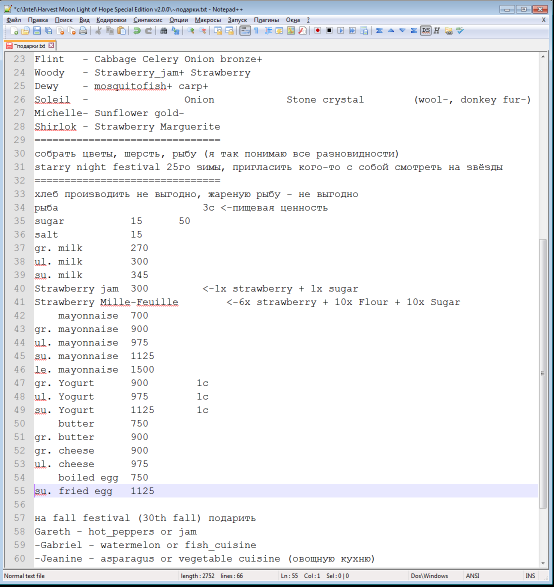
Task: Create a new file with toolbar icon
Action: (14, 31)
